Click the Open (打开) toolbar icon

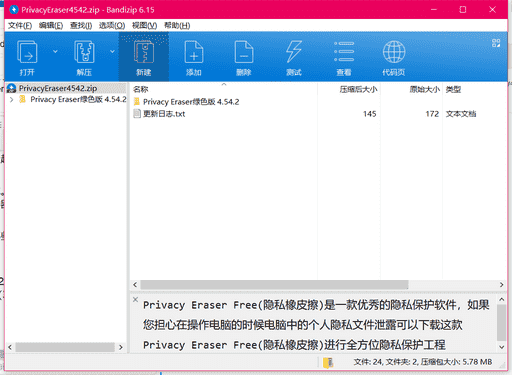coord(27,52)
